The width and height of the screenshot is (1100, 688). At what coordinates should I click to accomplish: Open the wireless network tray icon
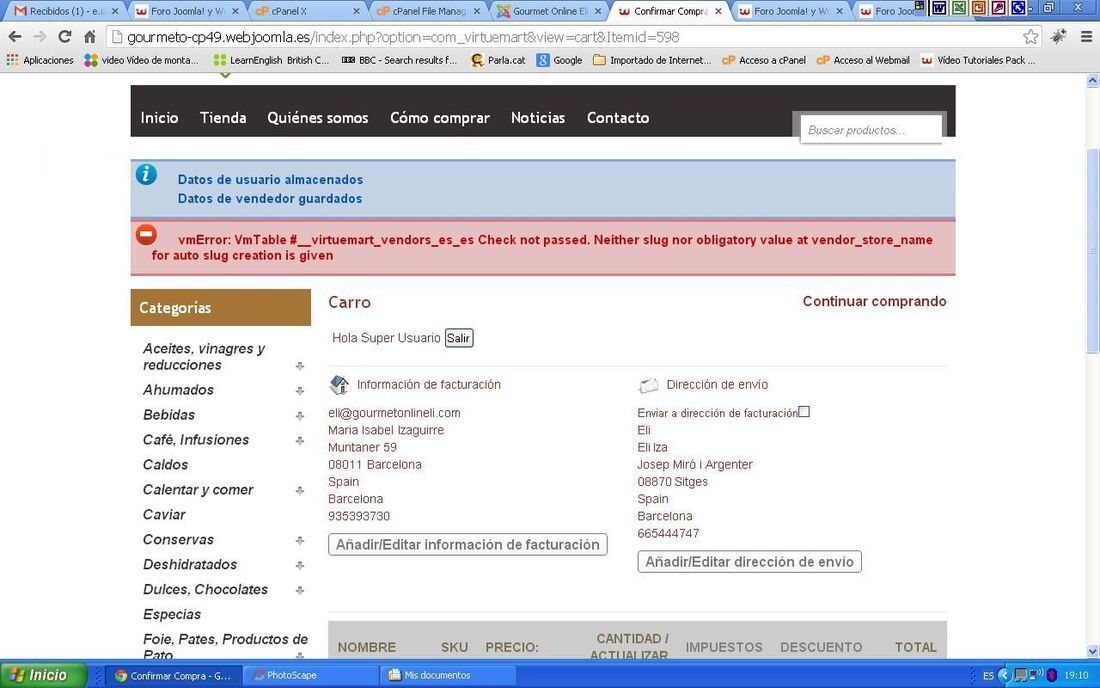pyautogui.click(x=1036, y=675)
